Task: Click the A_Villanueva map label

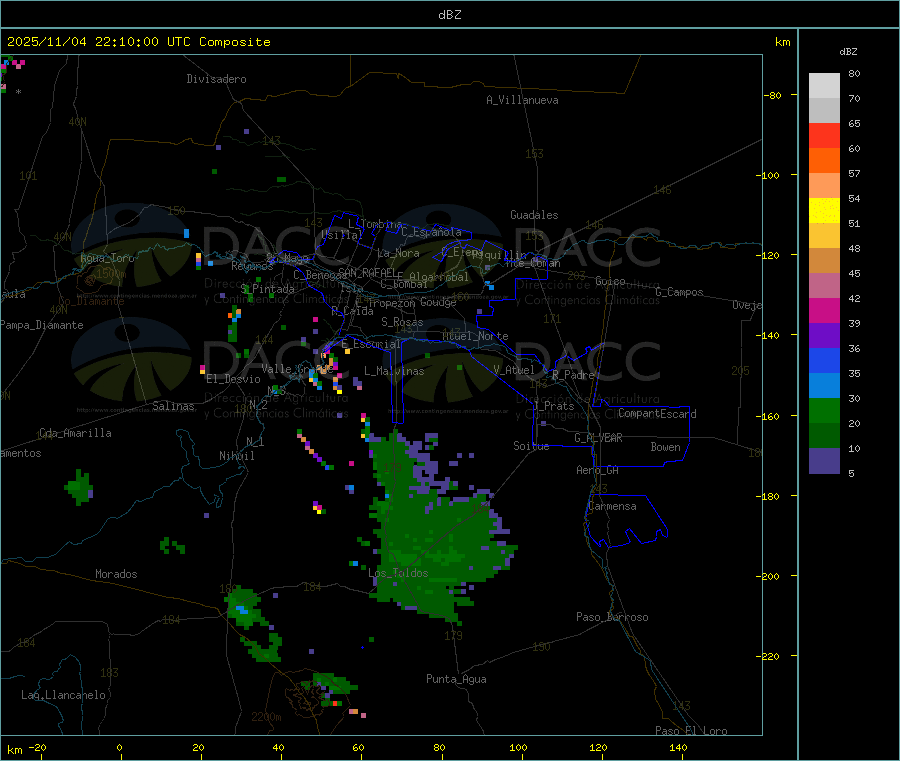Action: click(522, 100)
